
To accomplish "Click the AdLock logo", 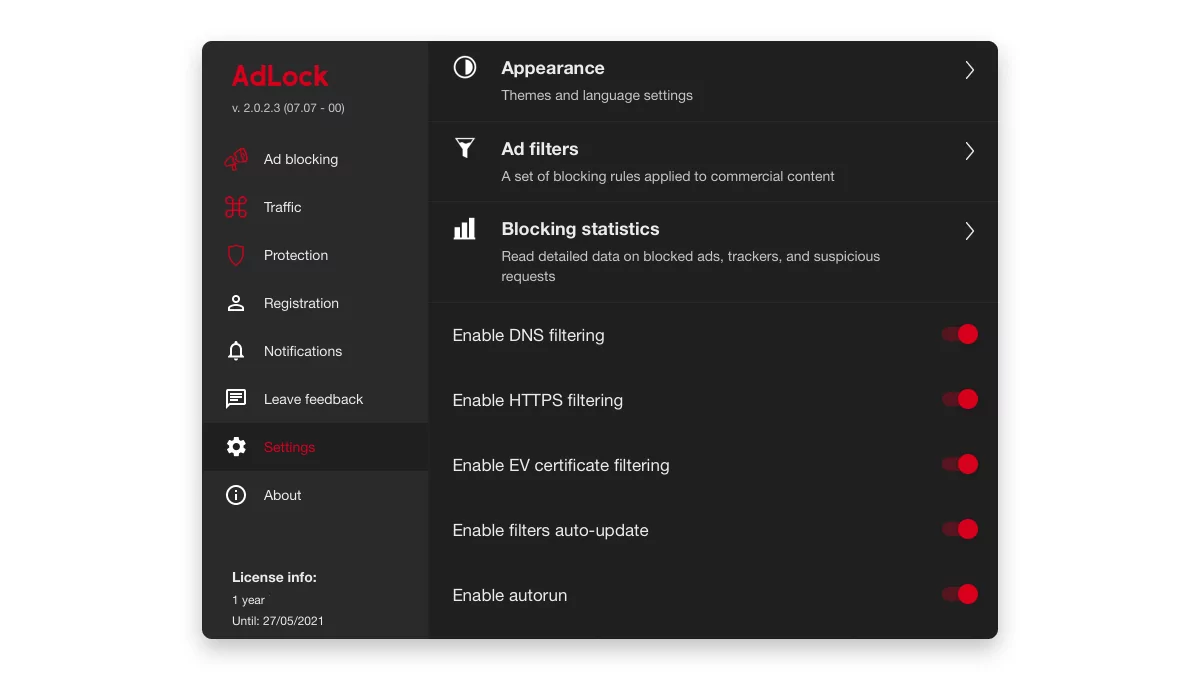I will (x=280, y=76).
